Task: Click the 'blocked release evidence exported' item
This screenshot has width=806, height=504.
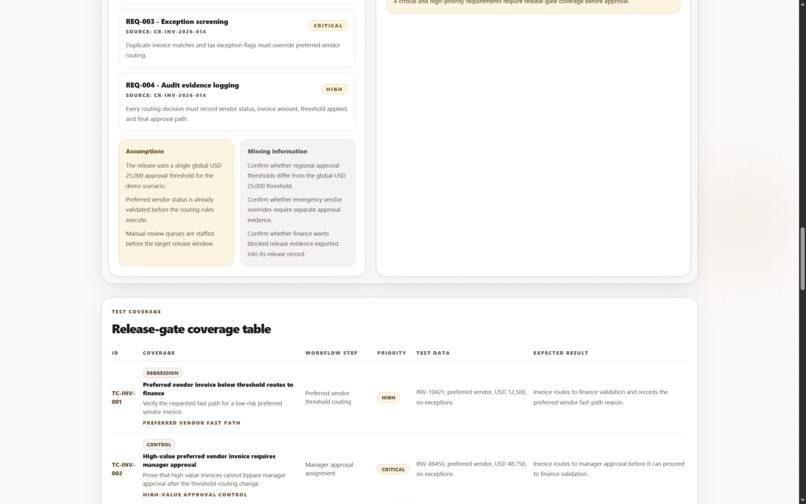Action: click(x=292, y=244)
